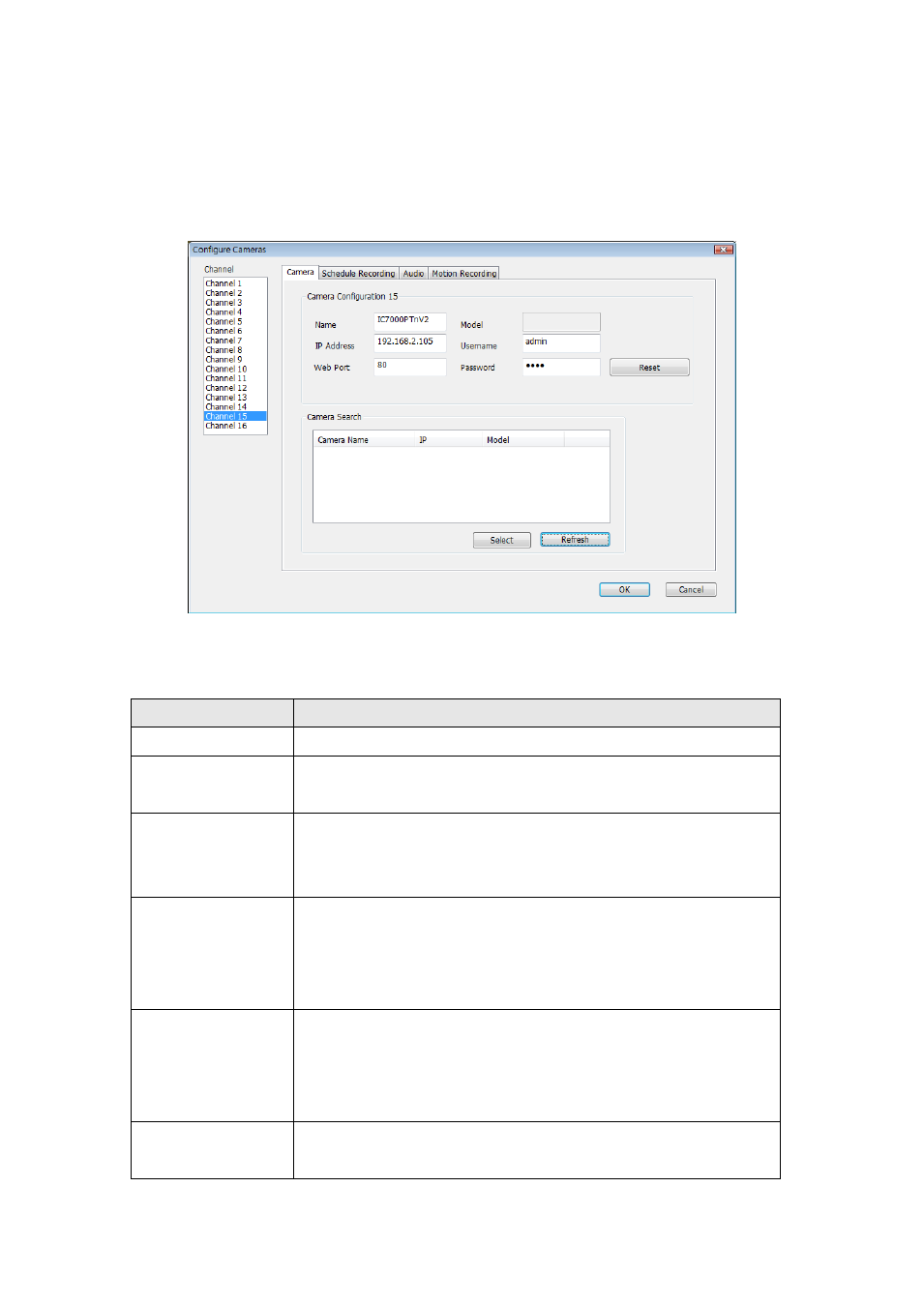Select the Camera tab
924x1306 pixels.
click(300, 273)
